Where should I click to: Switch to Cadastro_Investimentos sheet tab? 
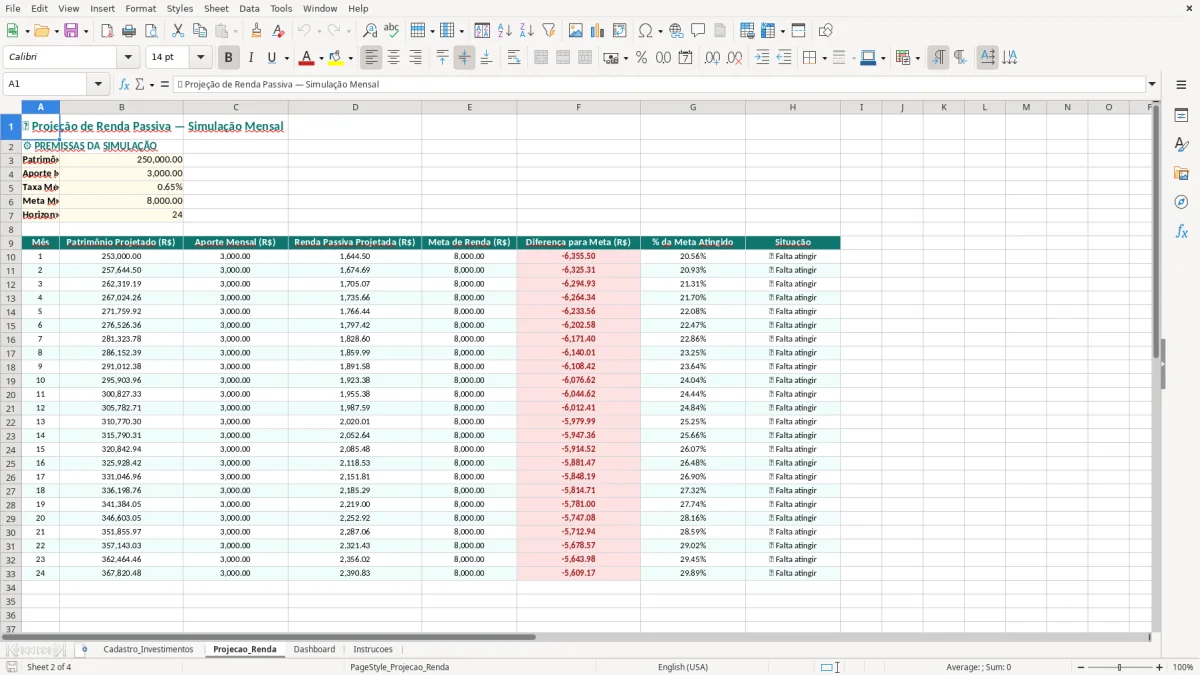pyautogui.click(x=148, y=649)
